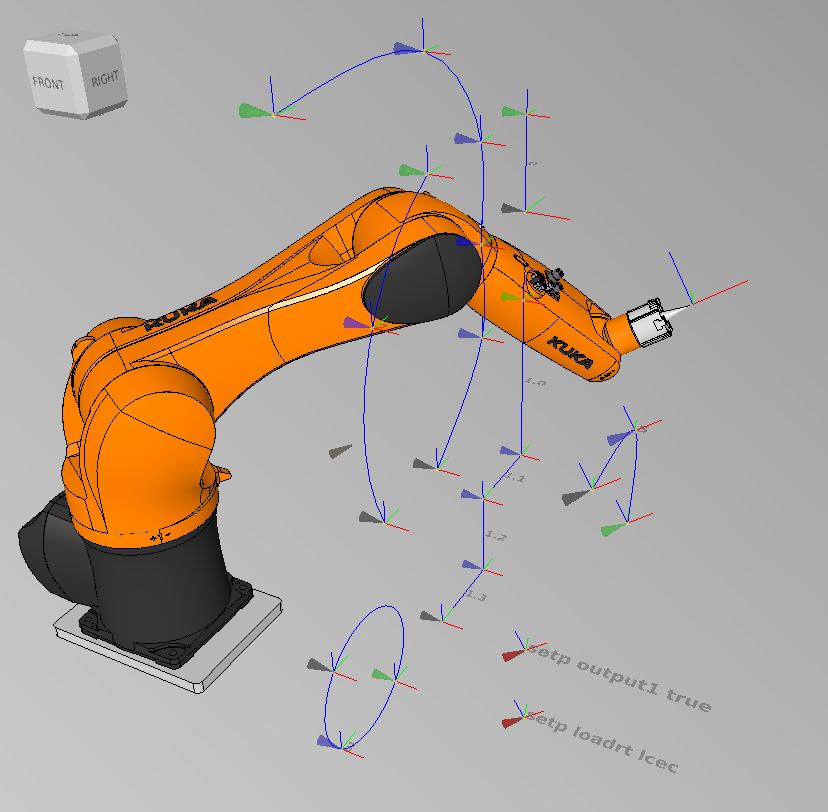Select the 'setp output1 true' waypoint label

coord(619,676)
